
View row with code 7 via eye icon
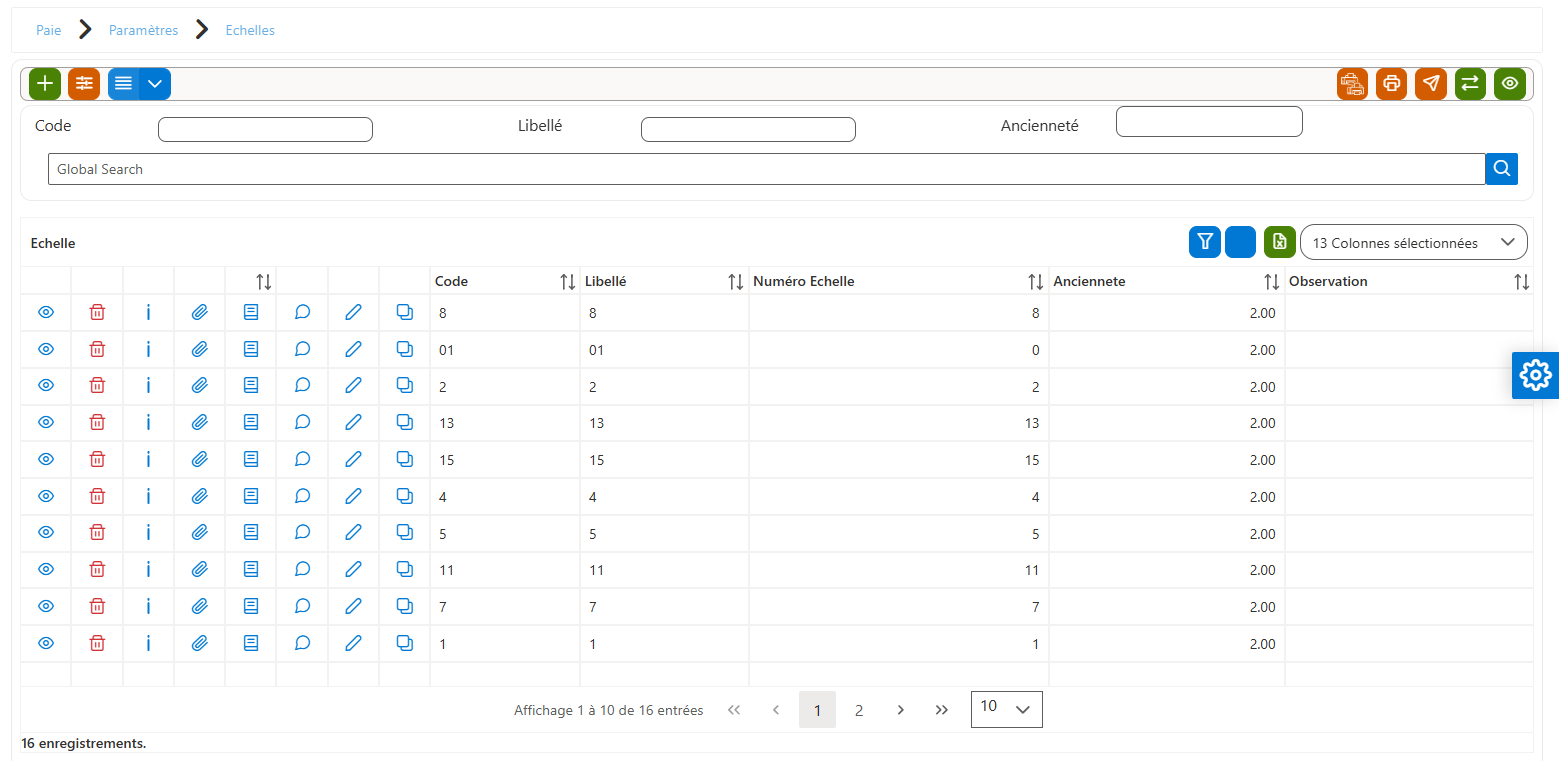click(45, 606)
